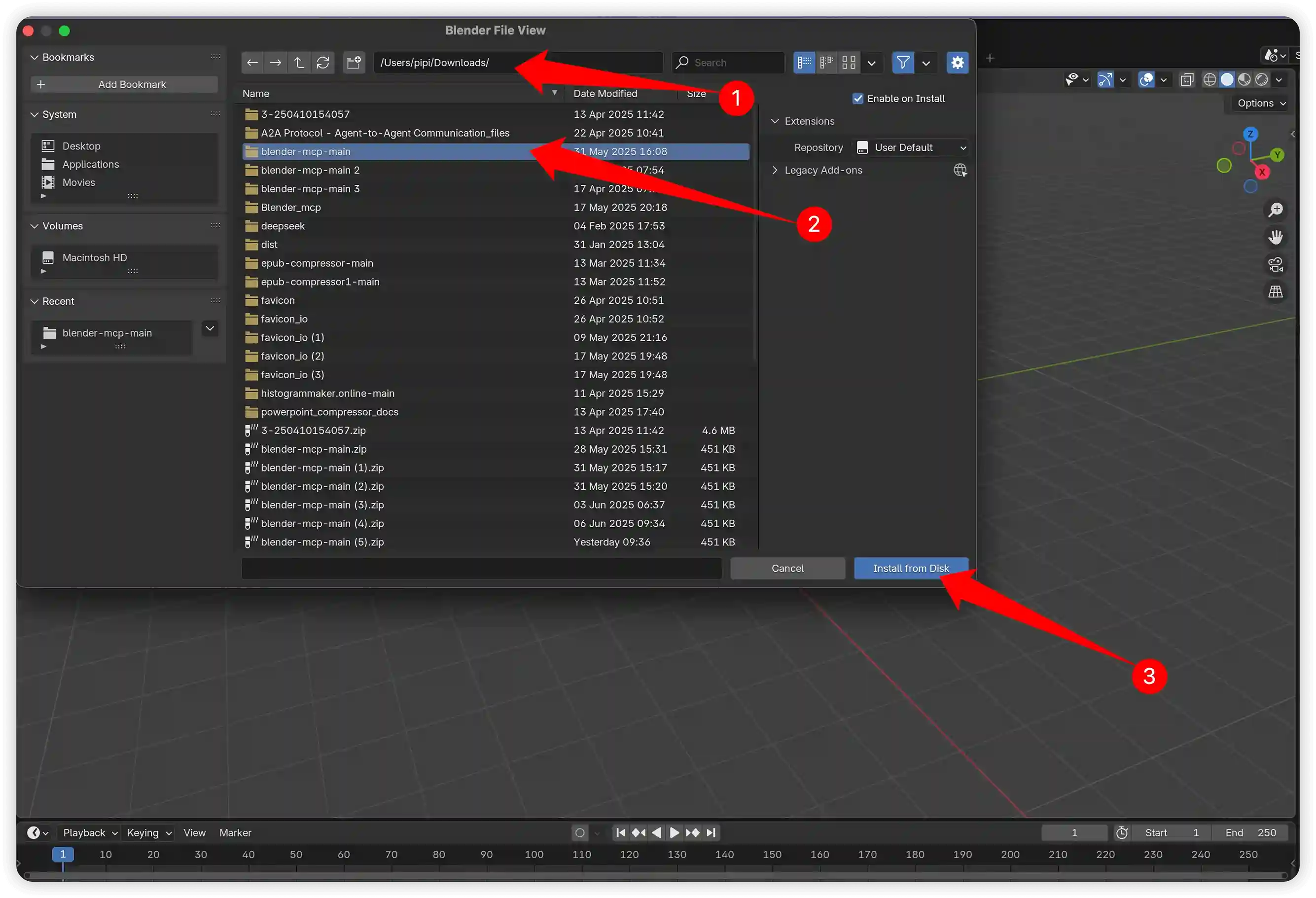The image size is (1316, 898).
Task: Open Playback menu in timeline
Action: (x=89, y=833)
